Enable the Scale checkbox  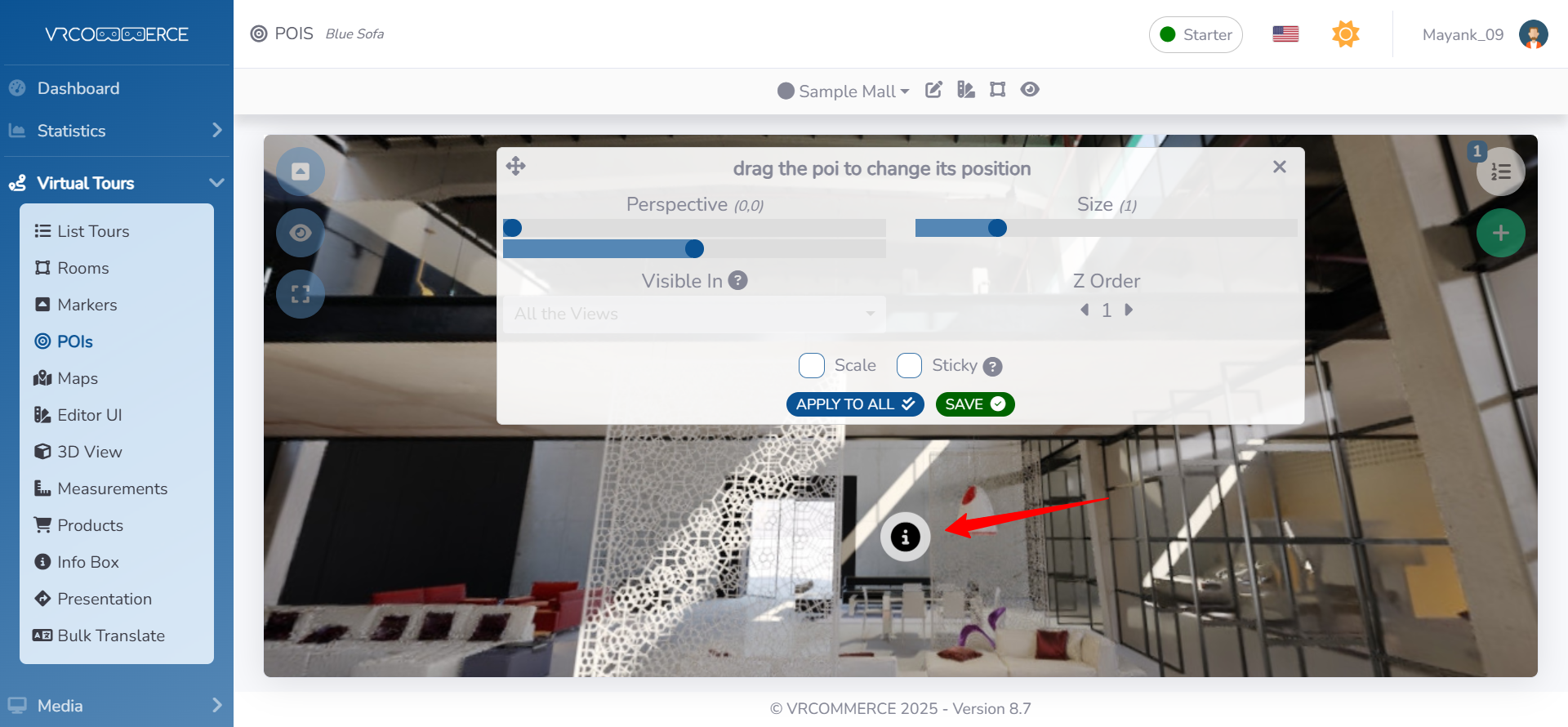812,365
